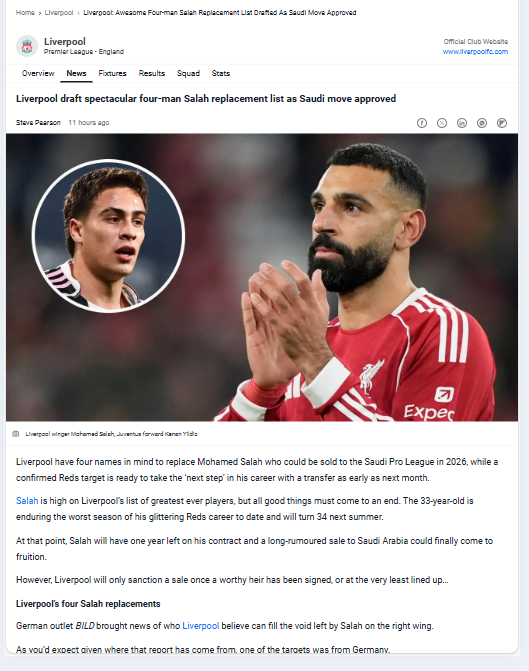Screen dimensions: 529x671
Task: Open the Results tab
Action: coord(152,73)
